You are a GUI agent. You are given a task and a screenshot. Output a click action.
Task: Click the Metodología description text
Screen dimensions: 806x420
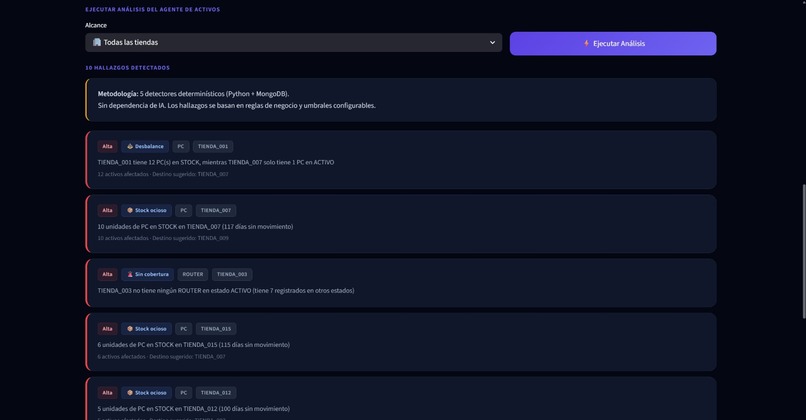coord(236,100)
